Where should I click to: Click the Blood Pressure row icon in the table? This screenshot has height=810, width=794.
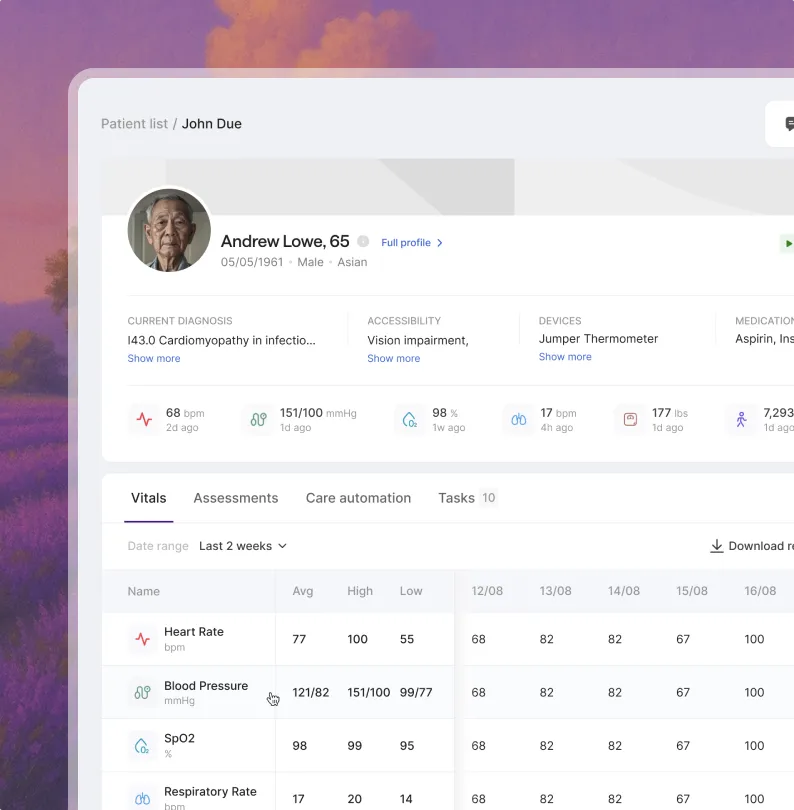143,692
